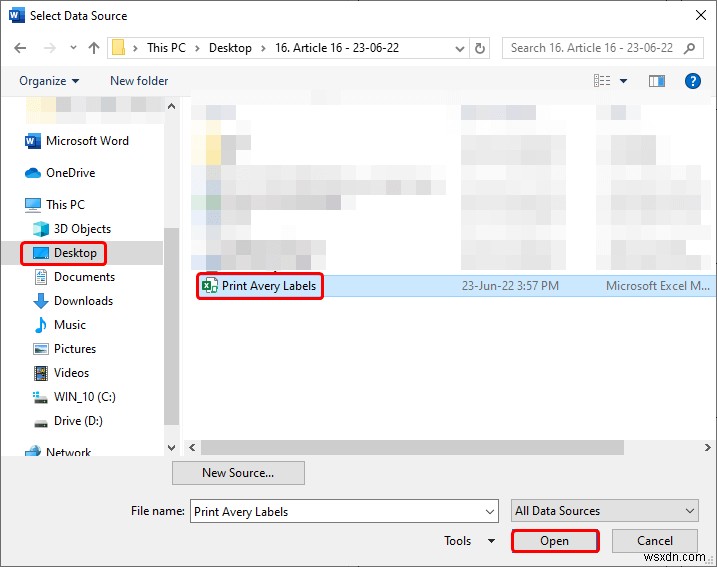Select Desktop in navigation pane
Viewport: 717px width, 567px height.
coord(75,253)
